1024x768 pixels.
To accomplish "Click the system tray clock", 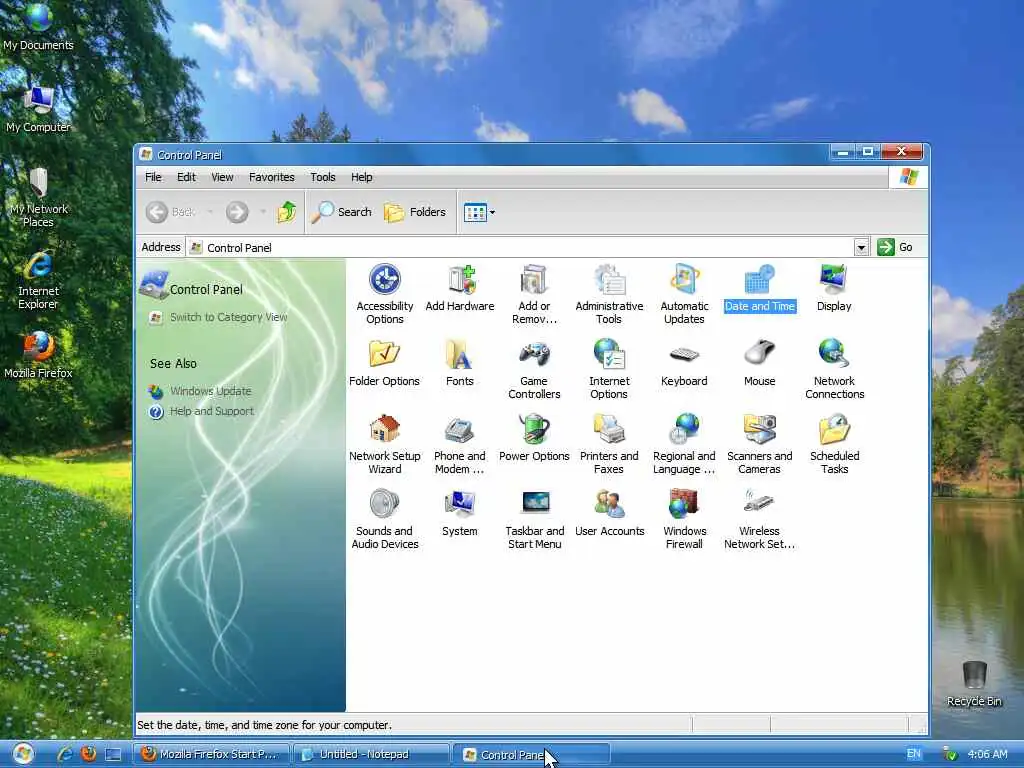I will click(987, 754).
